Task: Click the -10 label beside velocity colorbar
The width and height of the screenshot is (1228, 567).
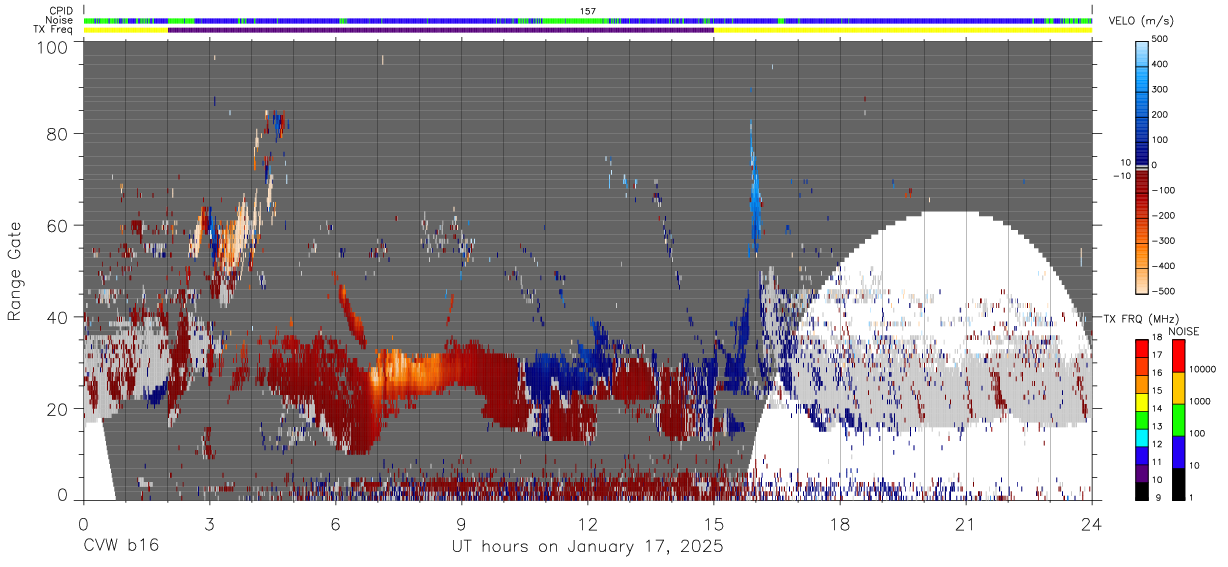Action: click(1122, 176)
